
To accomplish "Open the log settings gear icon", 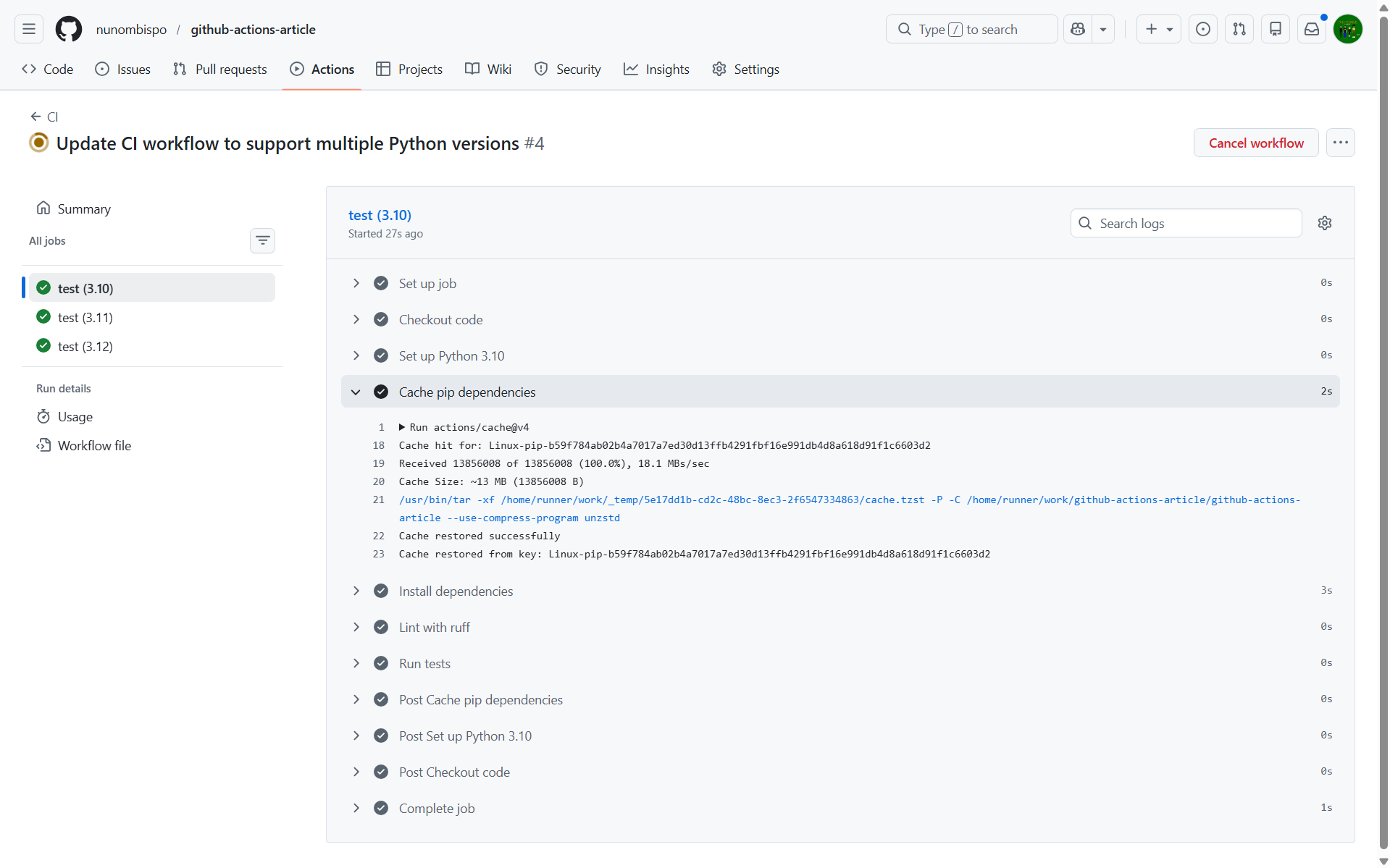I will click(1324, 223).
